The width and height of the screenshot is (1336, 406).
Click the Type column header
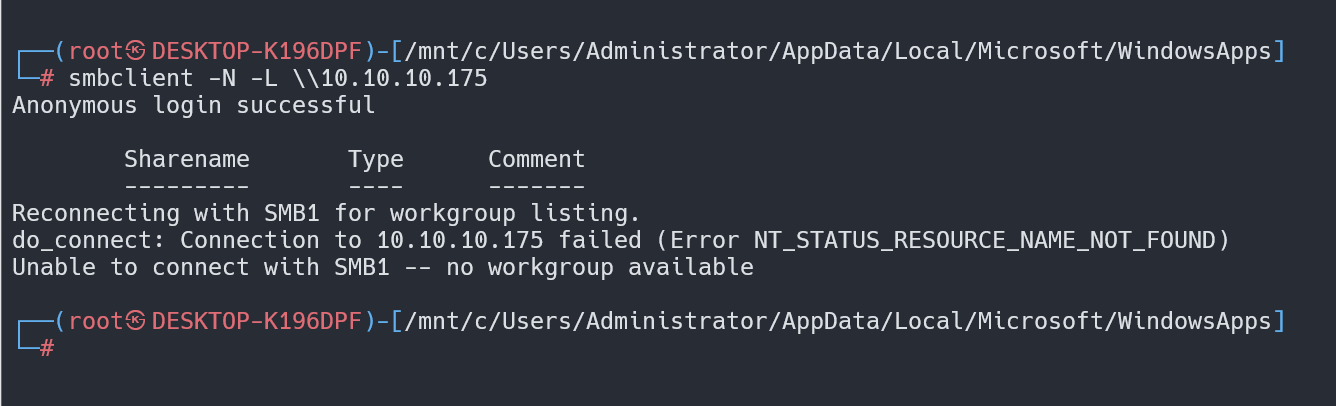(376, 159)
